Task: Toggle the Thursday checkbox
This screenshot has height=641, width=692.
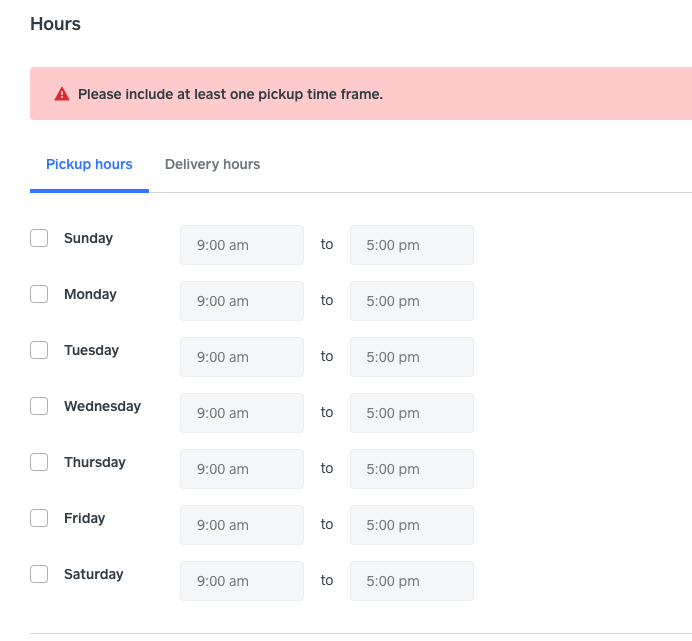Action: coord(39,462)
